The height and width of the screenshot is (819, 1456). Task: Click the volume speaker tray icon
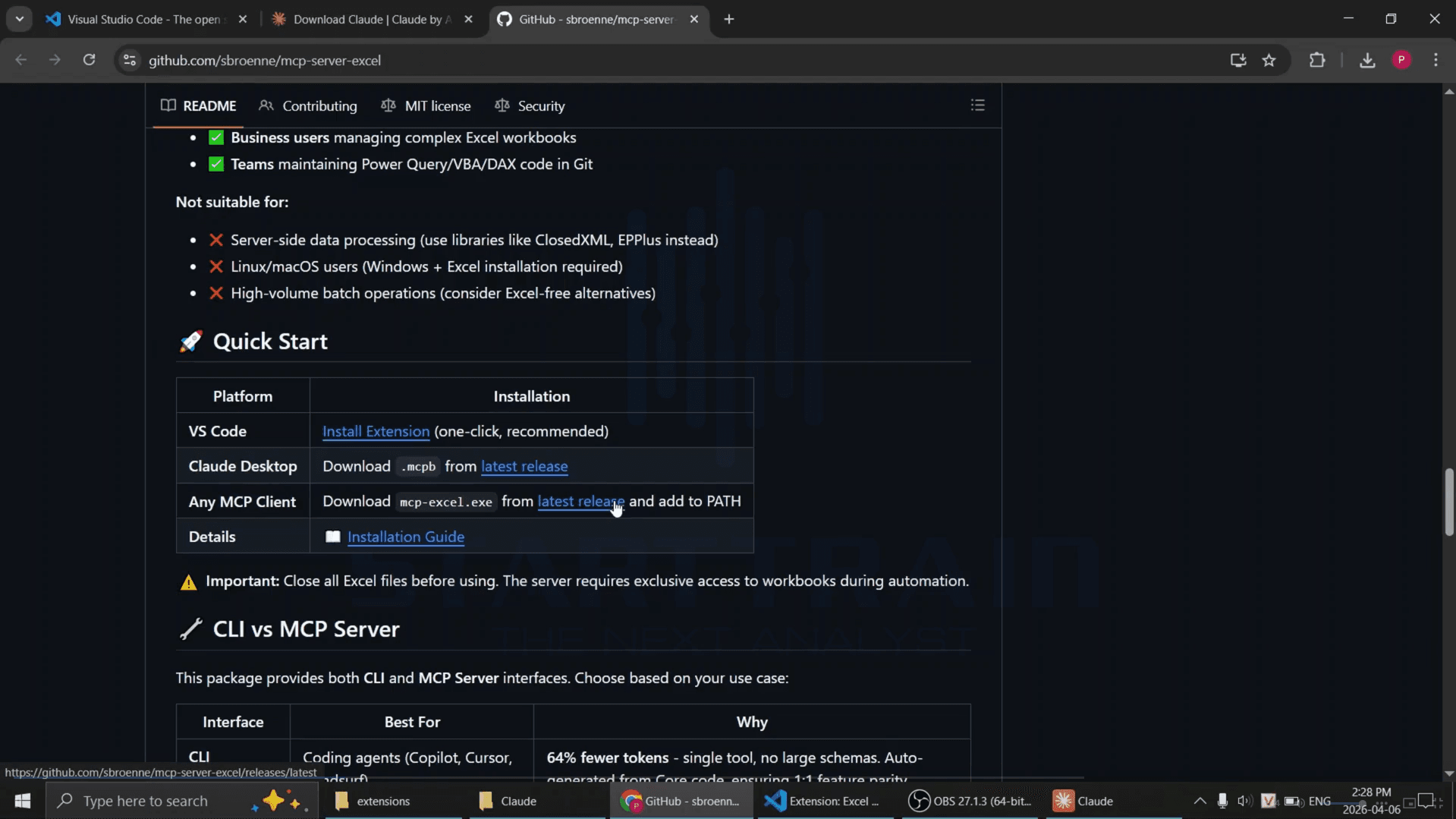(1244, 801)
